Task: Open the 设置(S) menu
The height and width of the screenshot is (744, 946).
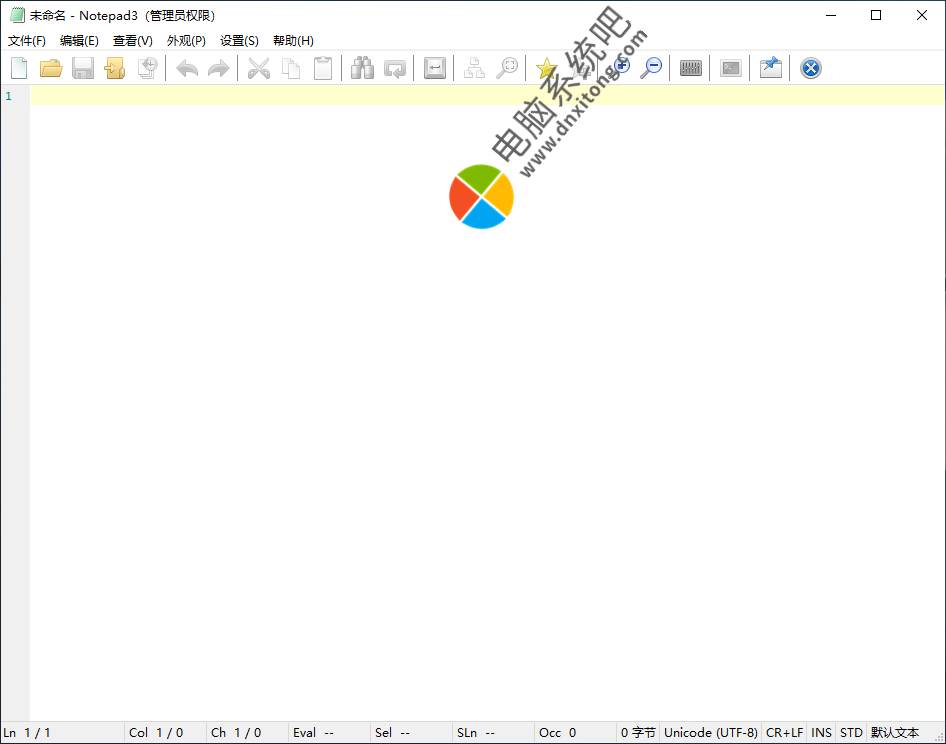Action: click(239, 40)
